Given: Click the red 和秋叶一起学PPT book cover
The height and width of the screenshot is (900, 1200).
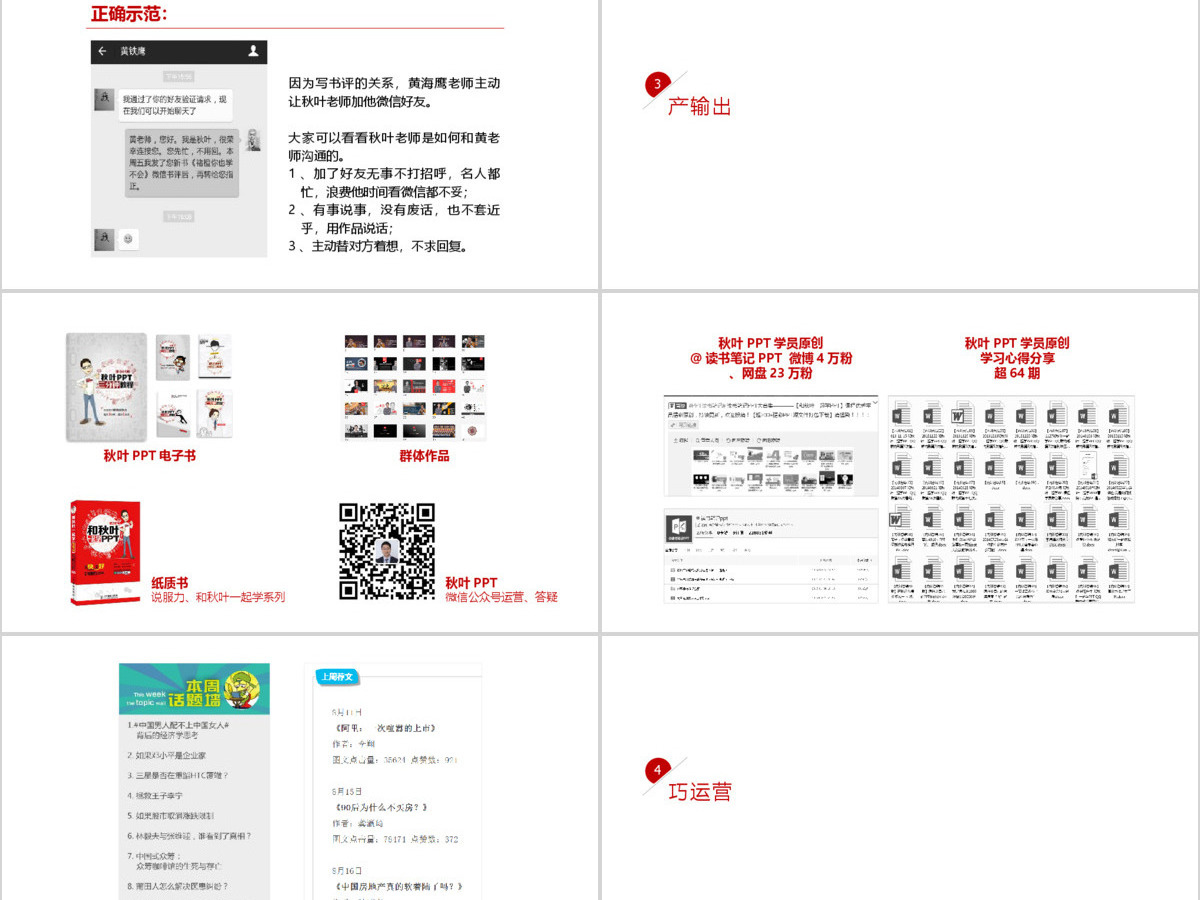Looking at the screenshot, I should 105,552.
